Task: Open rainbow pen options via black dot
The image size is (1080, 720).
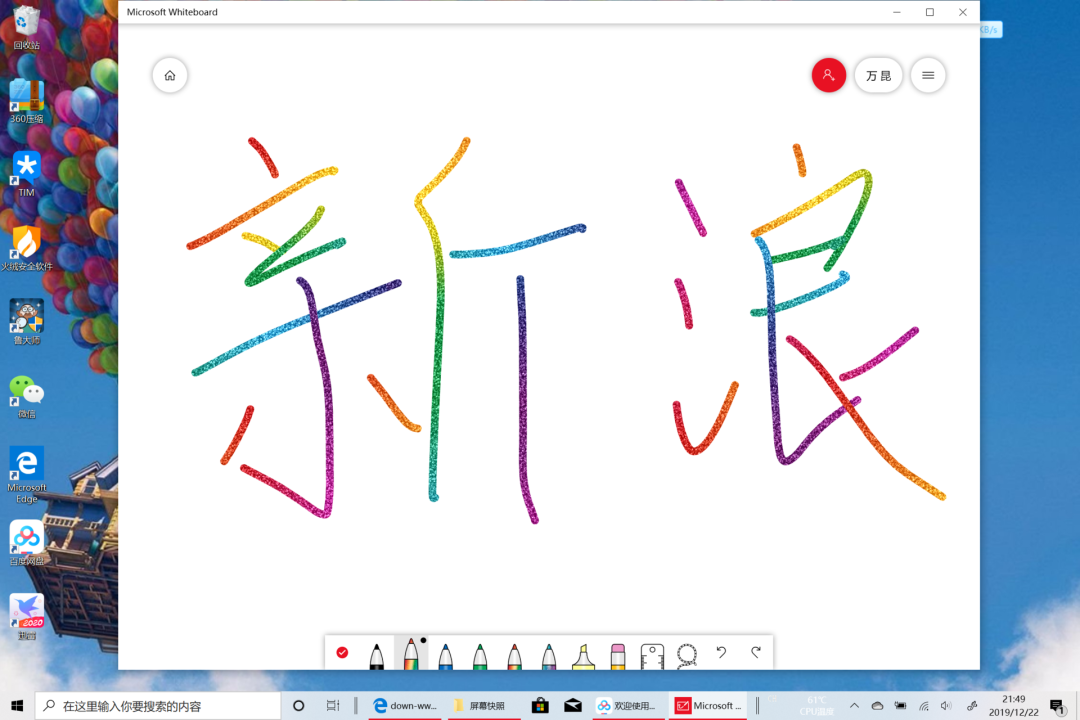Action: (x=423, y=640)
